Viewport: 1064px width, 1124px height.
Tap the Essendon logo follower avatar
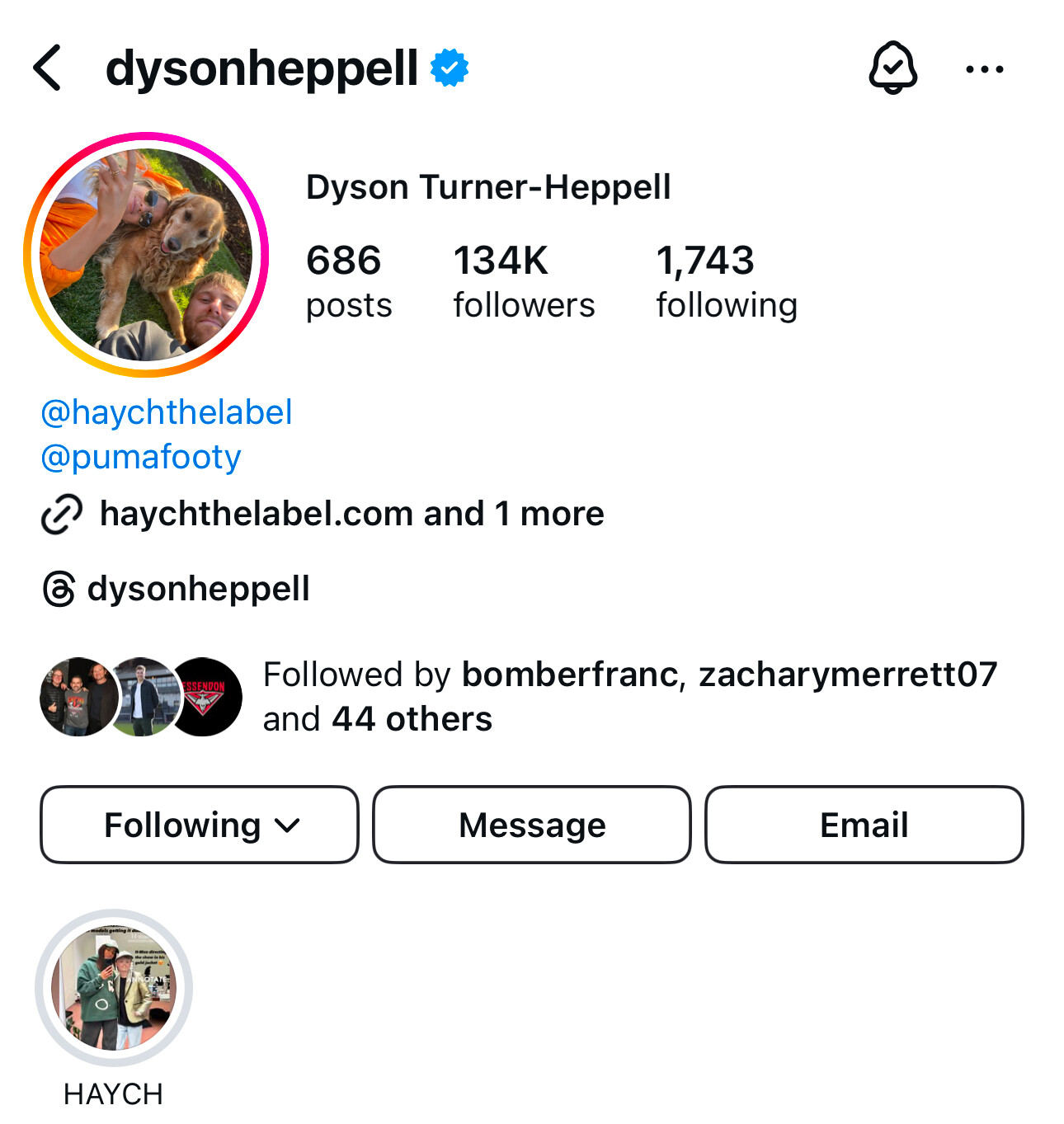tap(203, 697)
